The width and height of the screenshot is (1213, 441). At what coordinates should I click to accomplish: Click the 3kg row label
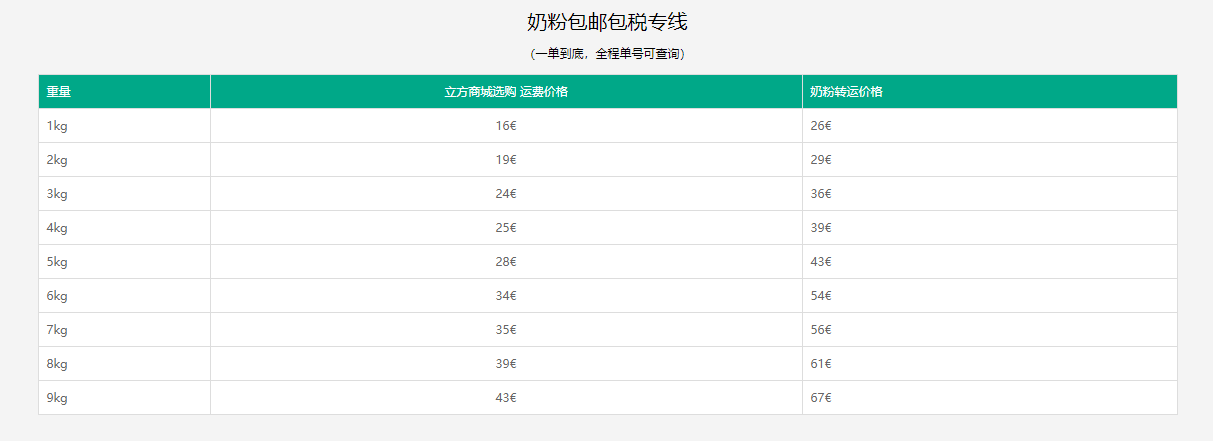click(x=124, y=194)
